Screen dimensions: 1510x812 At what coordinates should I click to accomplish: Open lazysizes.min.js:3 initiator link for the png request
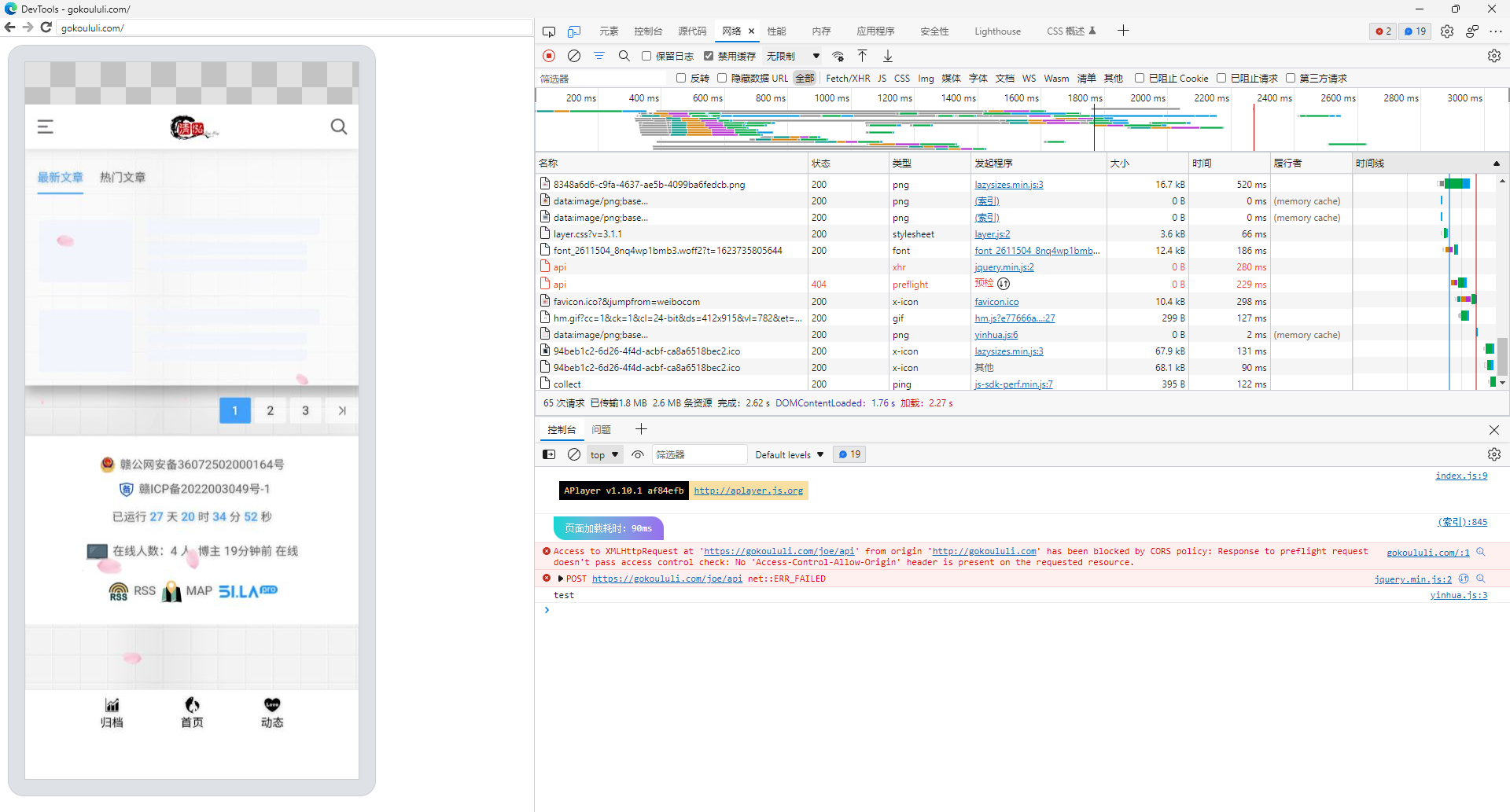tap(1008, 185)
